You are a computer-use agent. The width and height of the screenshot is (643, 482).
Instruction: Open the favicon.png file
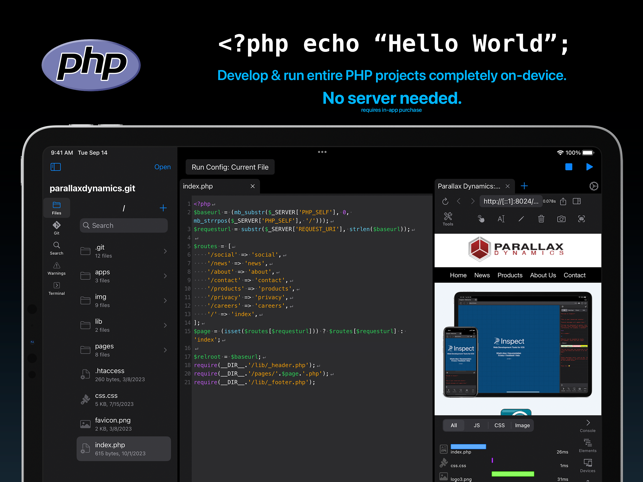124,424
